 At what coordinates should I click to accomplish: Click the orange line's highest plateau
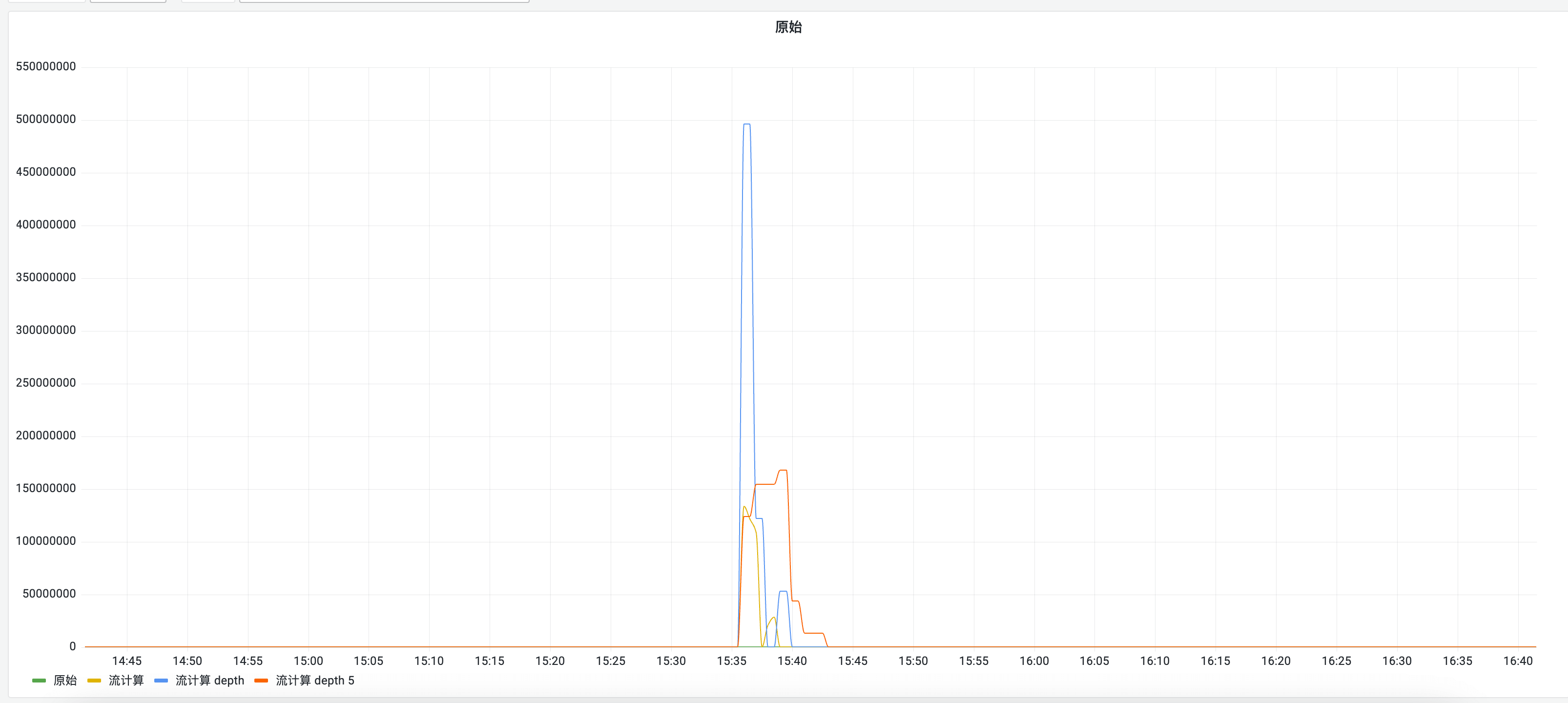pos(783,471)
